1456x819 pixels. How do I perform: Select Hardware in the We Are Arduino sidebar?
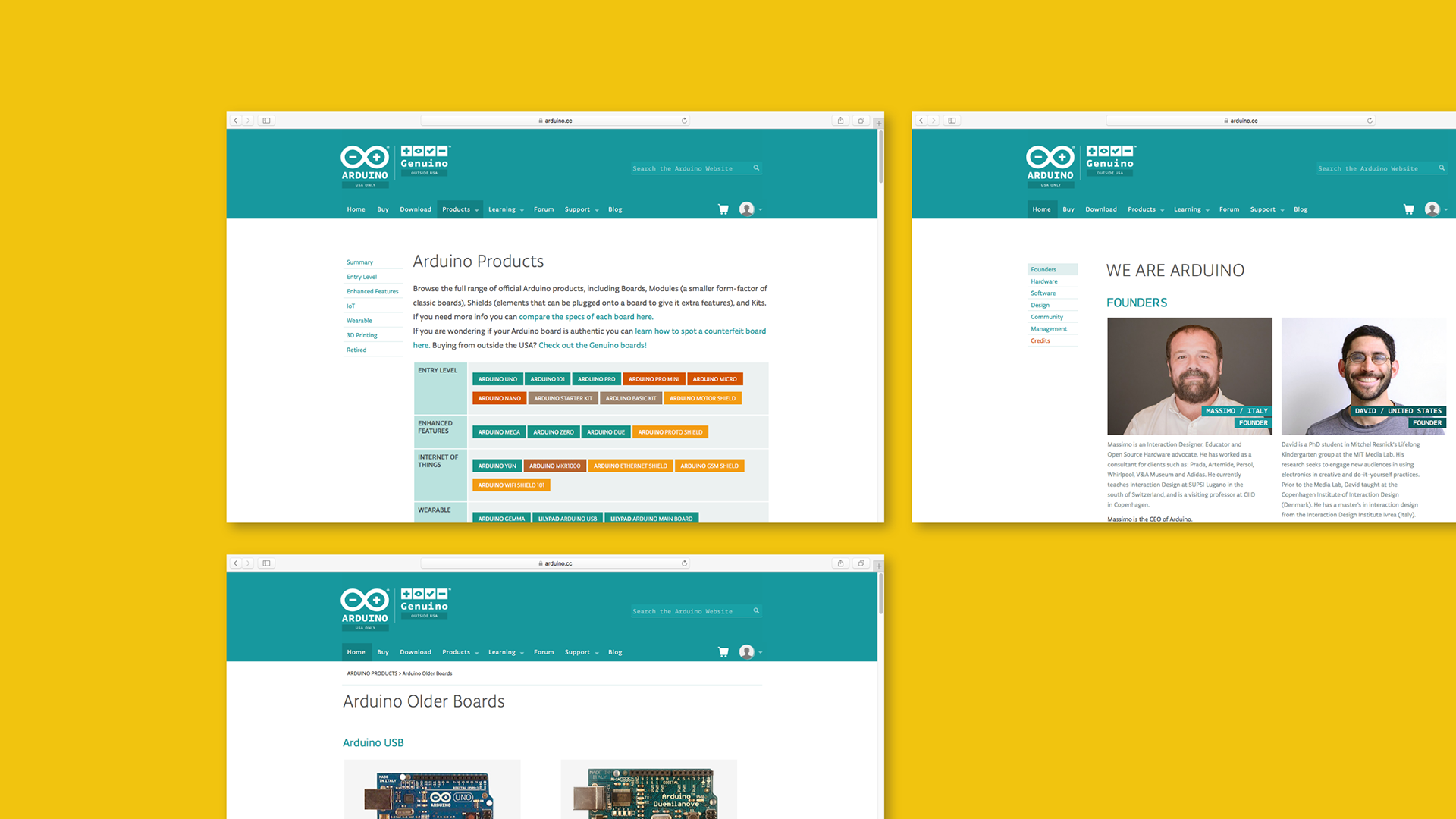pos(1044,281)
